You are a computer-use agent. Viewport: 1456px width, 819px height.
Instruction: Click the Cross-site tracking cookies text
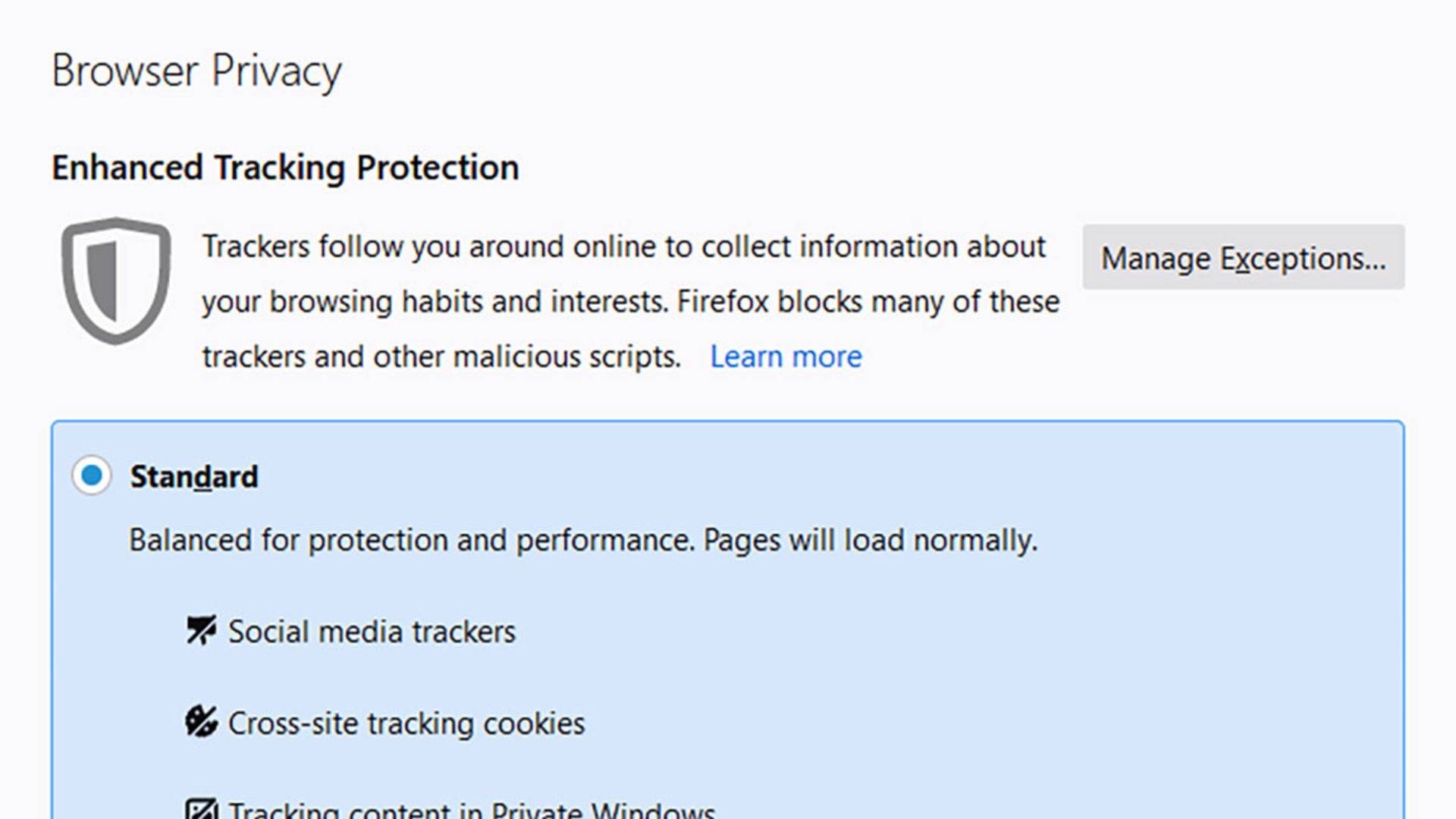click(x=406, y=723)
